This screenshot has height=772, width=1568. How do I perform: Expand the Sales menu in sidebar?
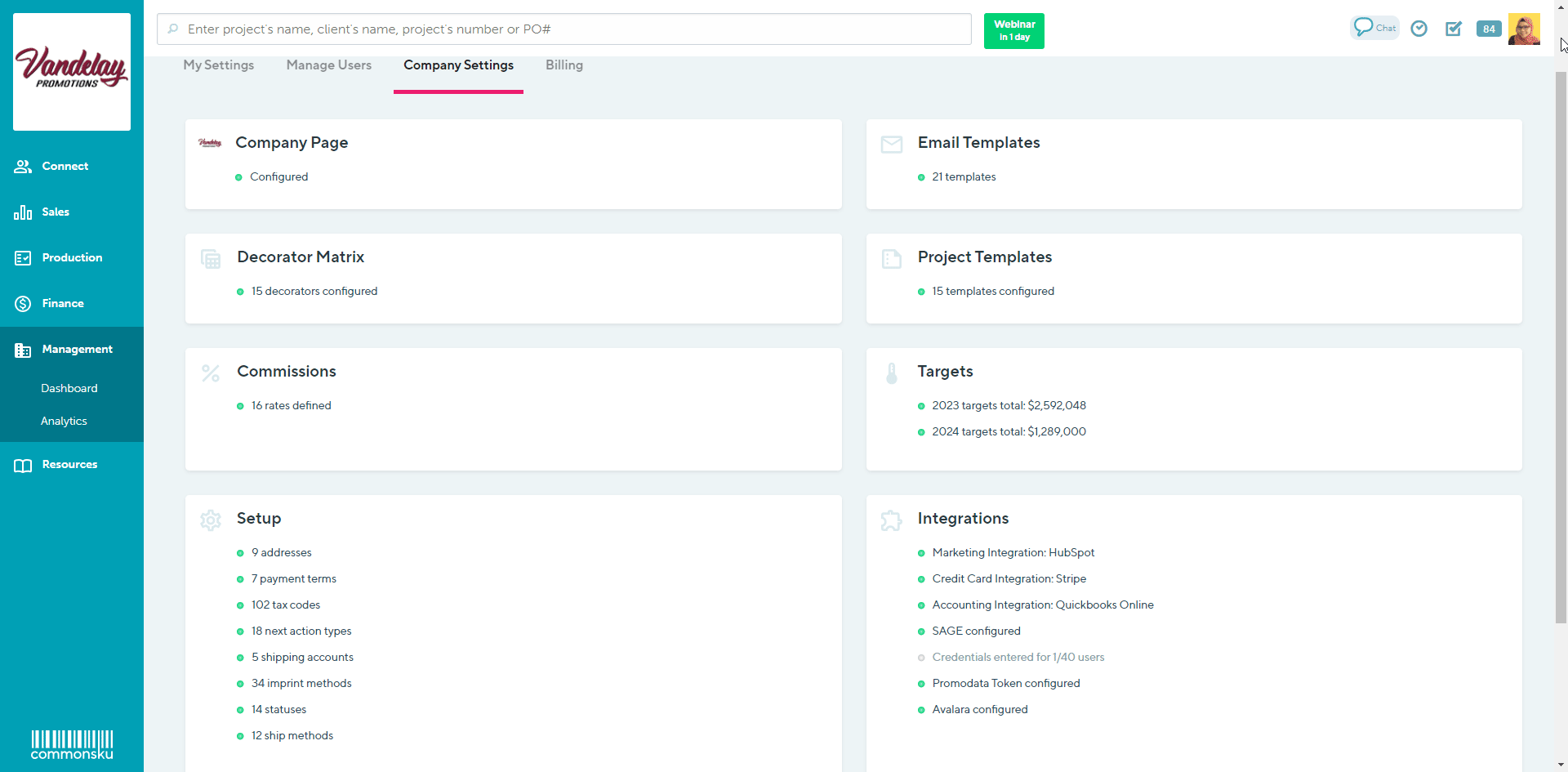[56, 212]
